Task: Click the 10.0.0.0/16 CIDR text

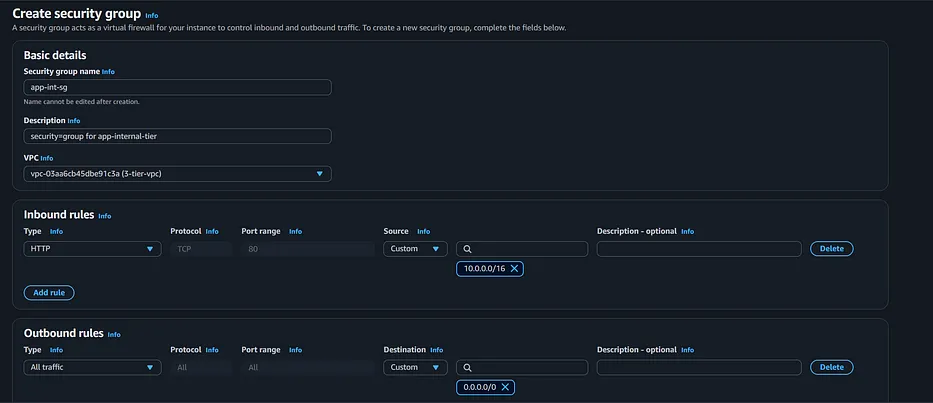Action: point(484,268)
